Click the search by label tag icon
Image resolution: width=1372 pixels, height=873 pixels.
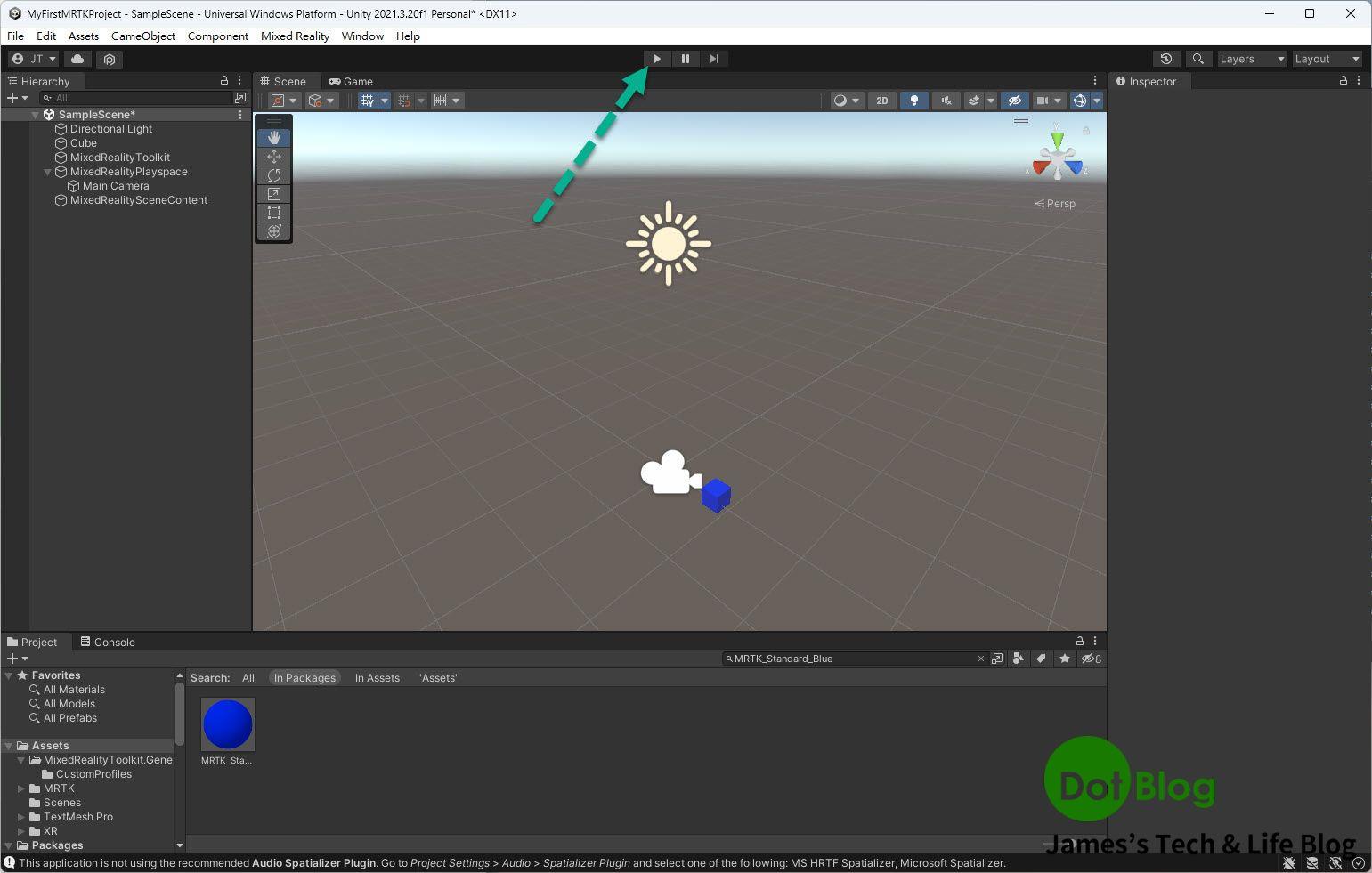tap(1041, 659)
